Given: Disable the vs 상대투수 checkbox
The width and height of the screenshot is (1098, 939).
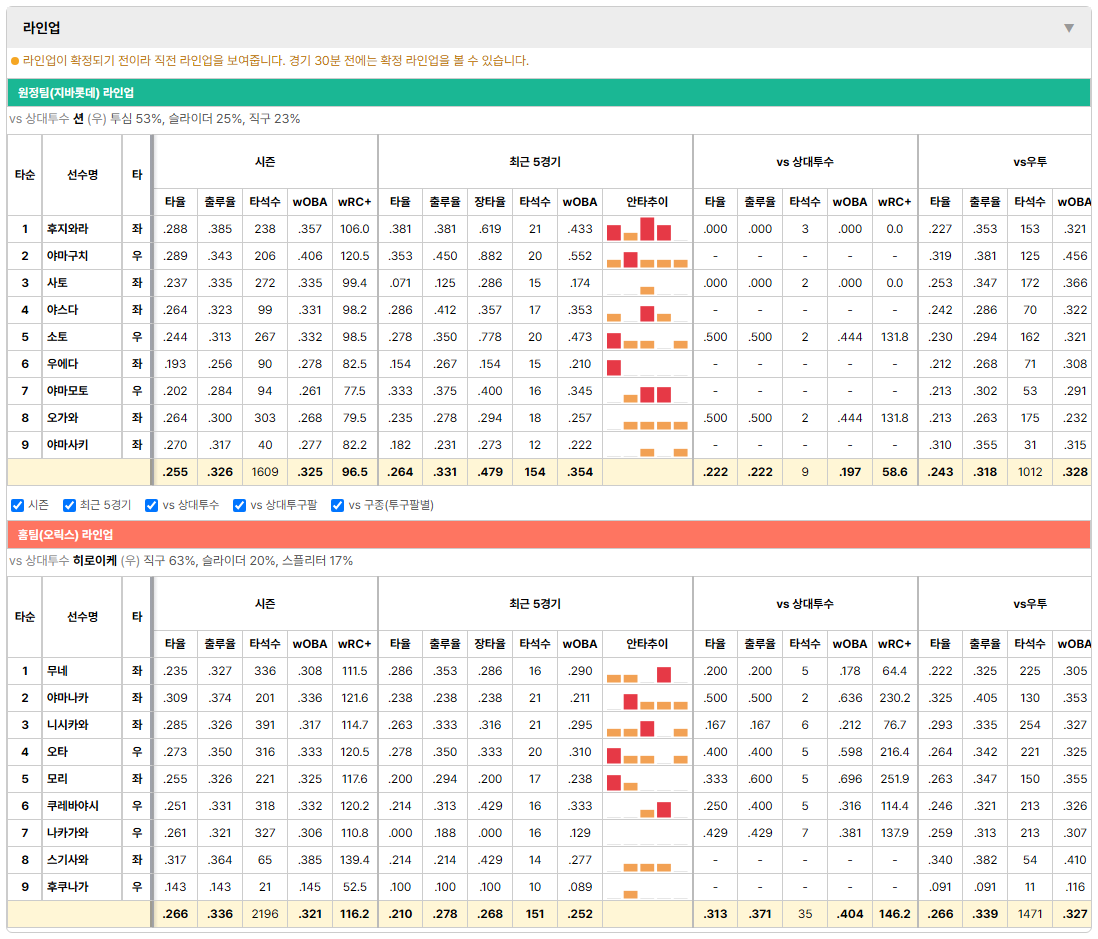Looking at the screenshot, I should [x=151, y=506].
